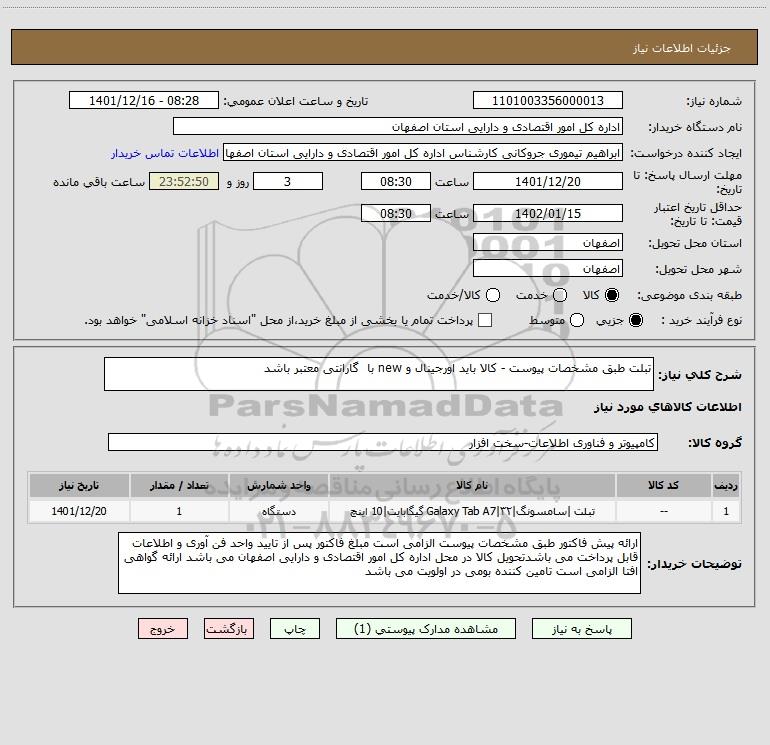
Task: Select the جزیی purchase type radio
Action: (635, 320)
